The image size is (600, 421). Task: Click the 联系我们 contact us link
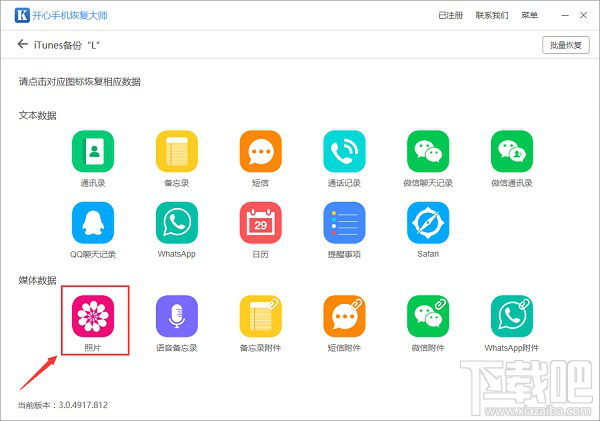(492, 15)
